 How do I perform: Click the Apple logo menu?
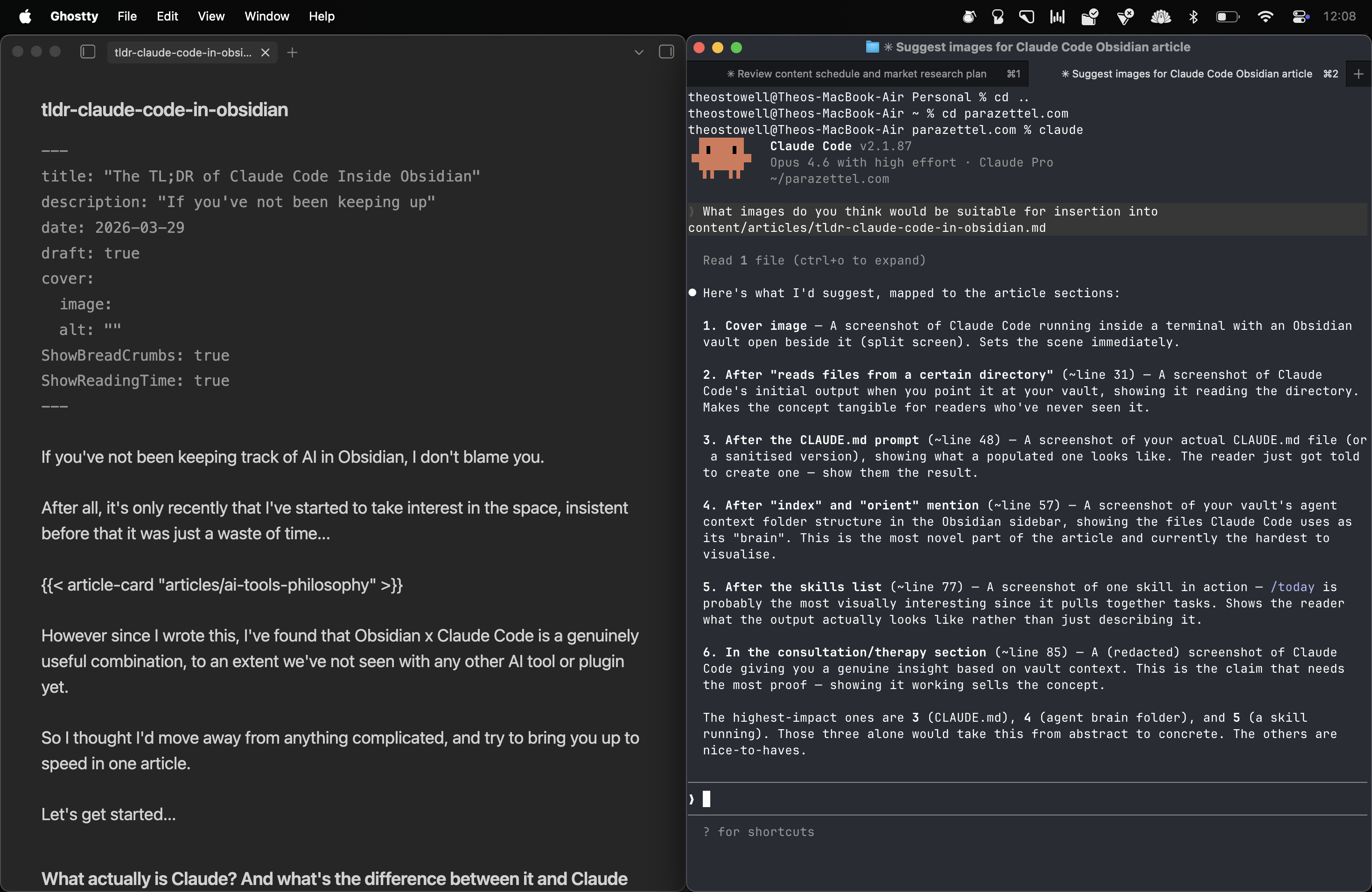pos(25,17)
